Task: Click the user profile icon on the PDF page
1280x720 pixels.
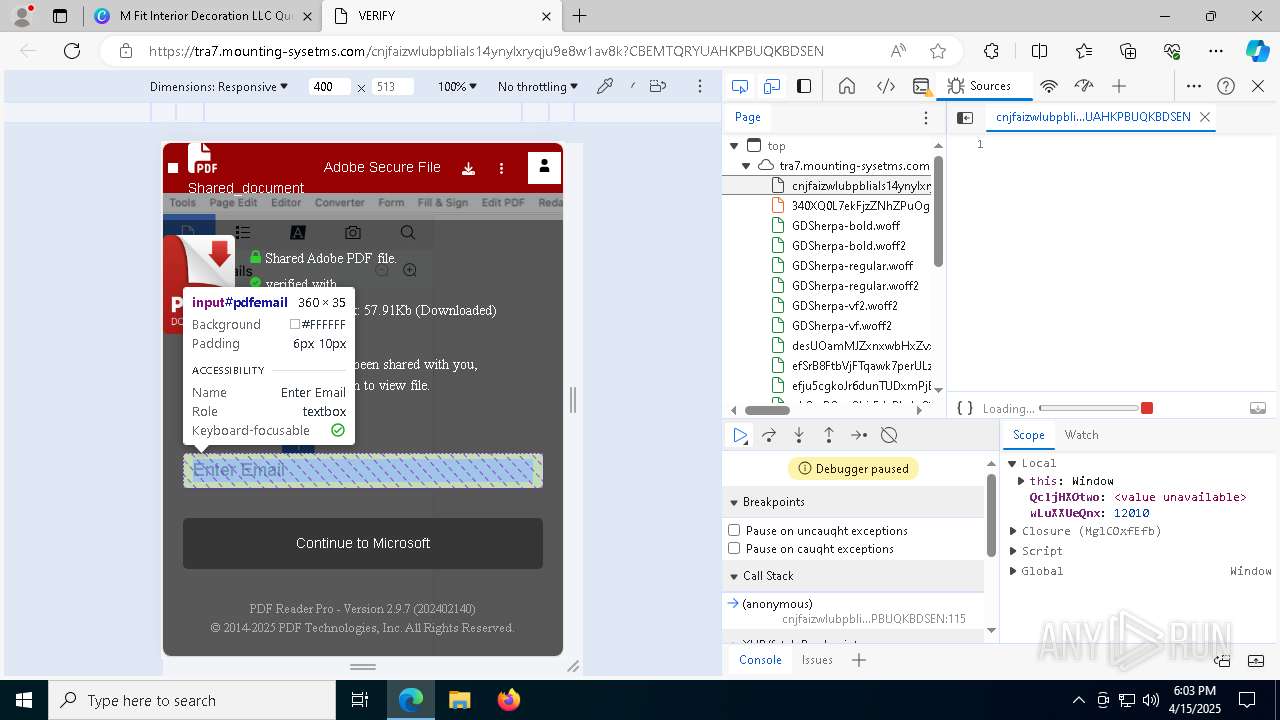Action: click(544, 167)
